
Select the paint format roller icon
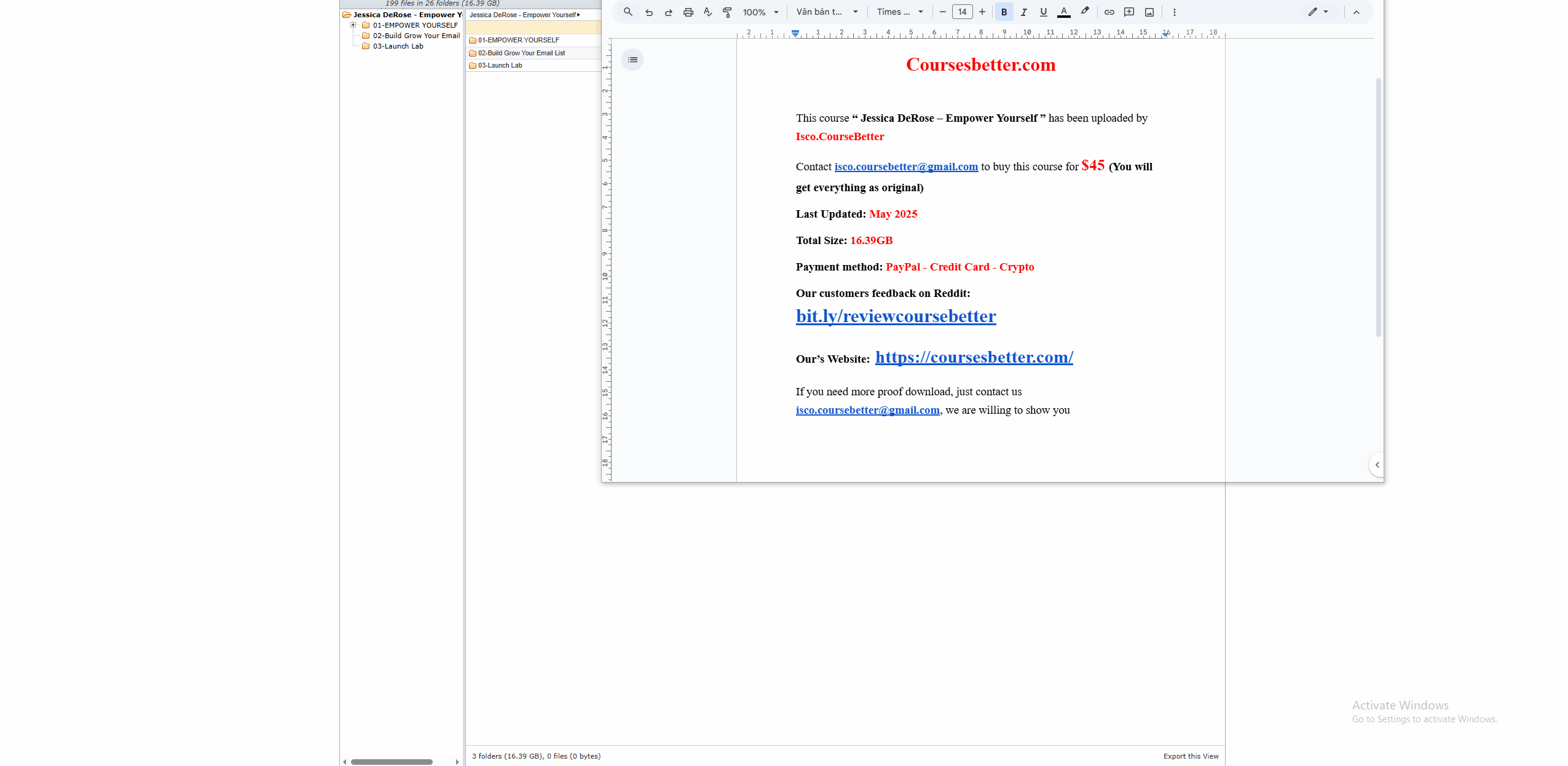[x=727, y=12]
